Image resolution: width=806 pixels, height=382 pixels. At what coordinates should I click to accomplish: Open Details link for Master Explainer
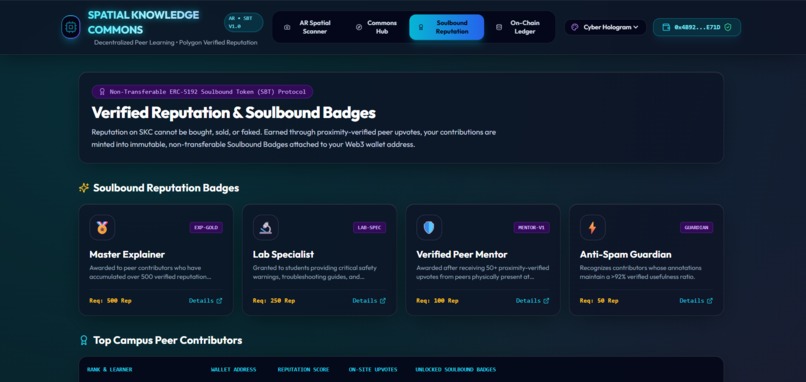click(206, 301)
